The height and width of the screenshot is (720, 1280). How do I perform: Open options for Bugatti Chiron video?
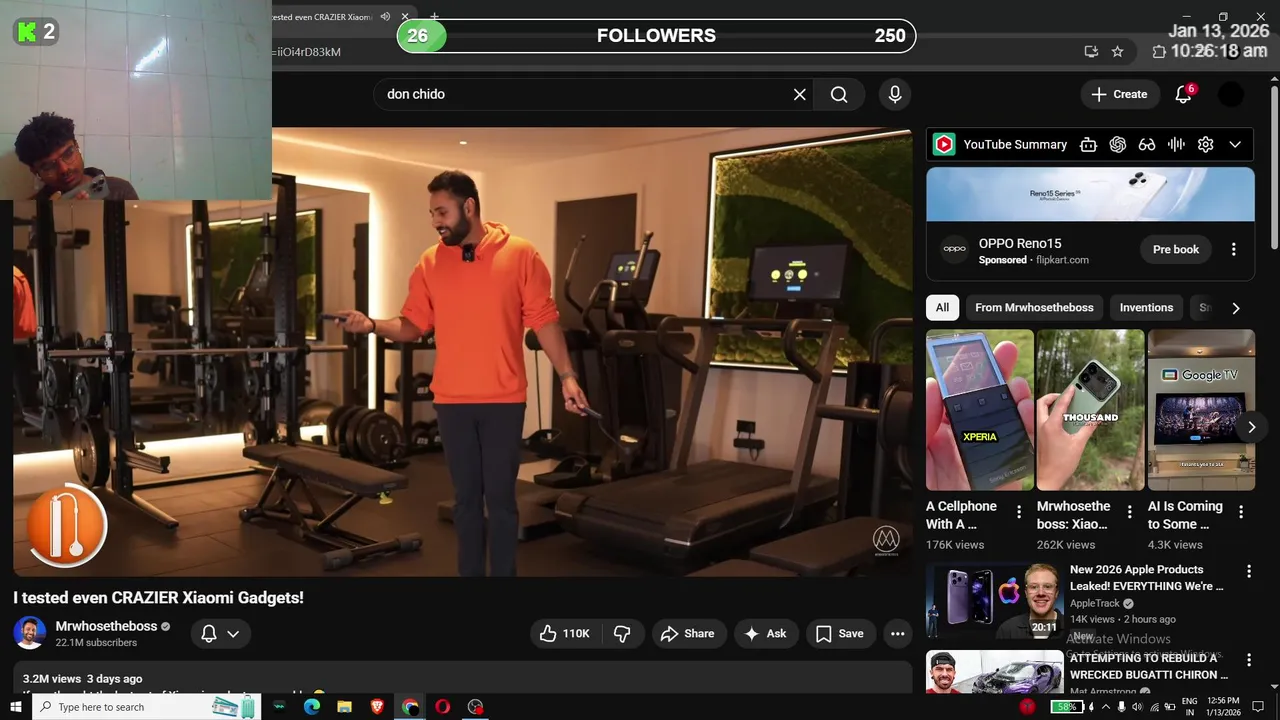pos(1248,660)
